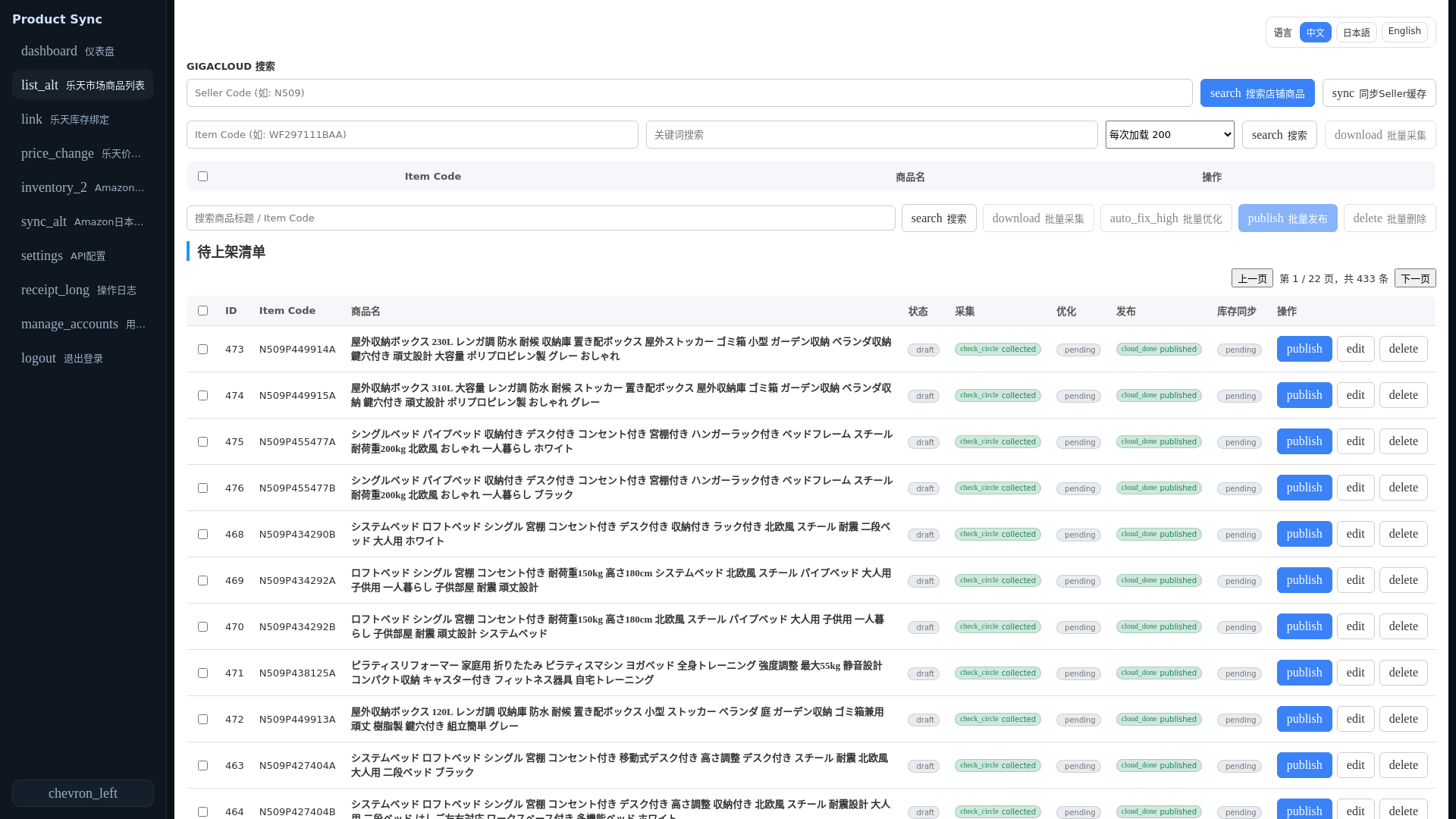
Task: Click top download 批量采集 button
Action: [x=1380, y=135]
